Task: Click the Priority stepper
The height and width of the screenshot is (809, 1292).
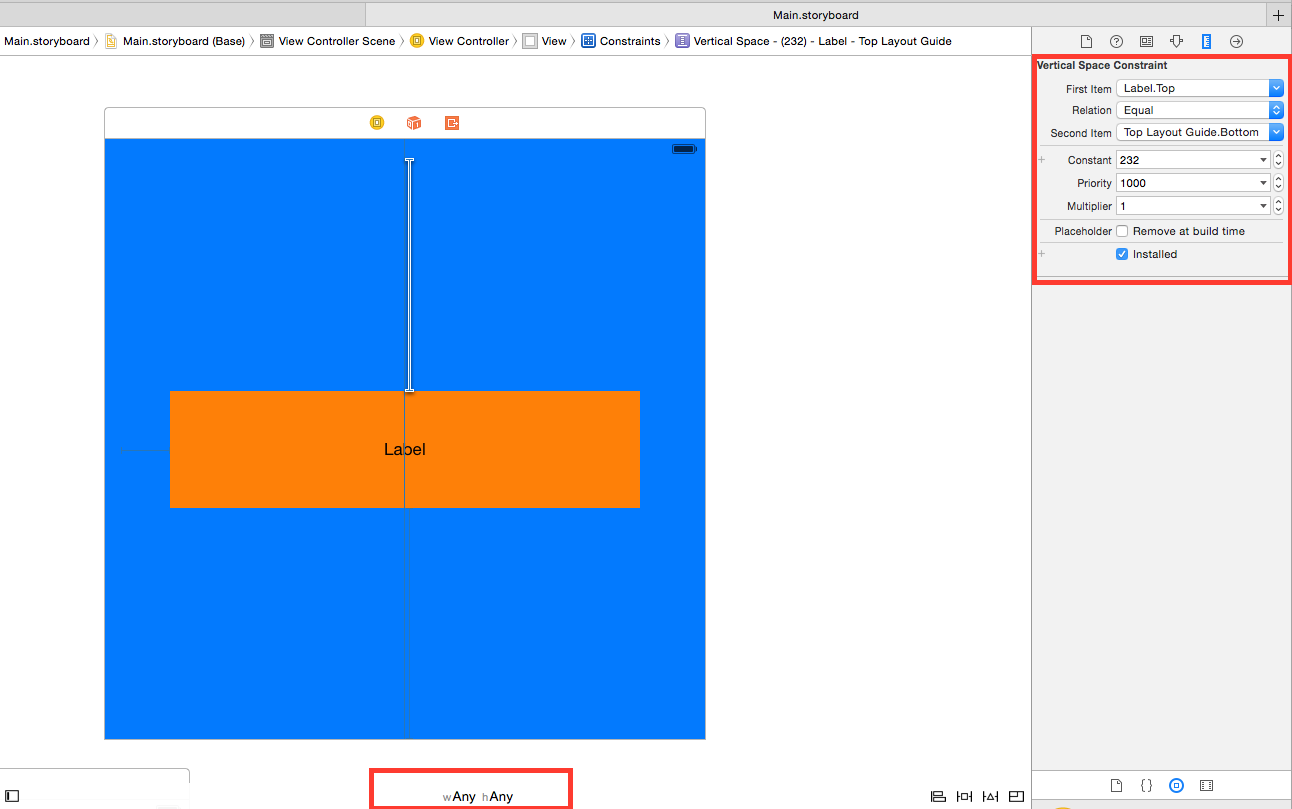Action: [x=1278, y=183]
